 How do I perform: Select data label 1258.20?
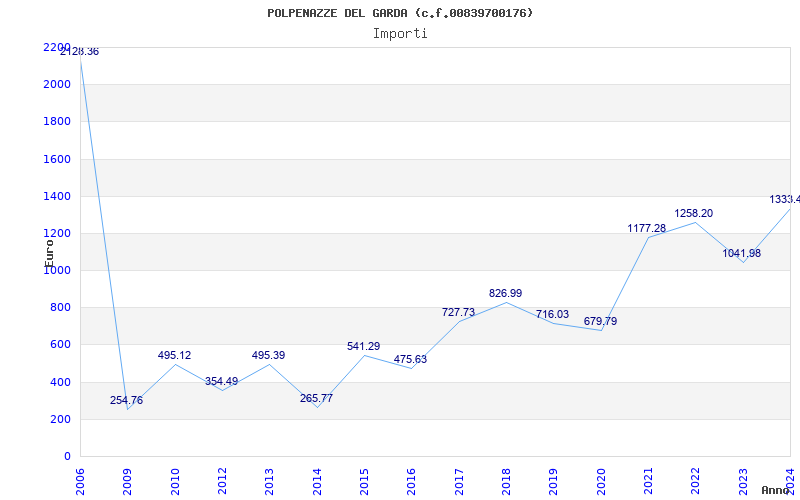(x=694, y=214)
